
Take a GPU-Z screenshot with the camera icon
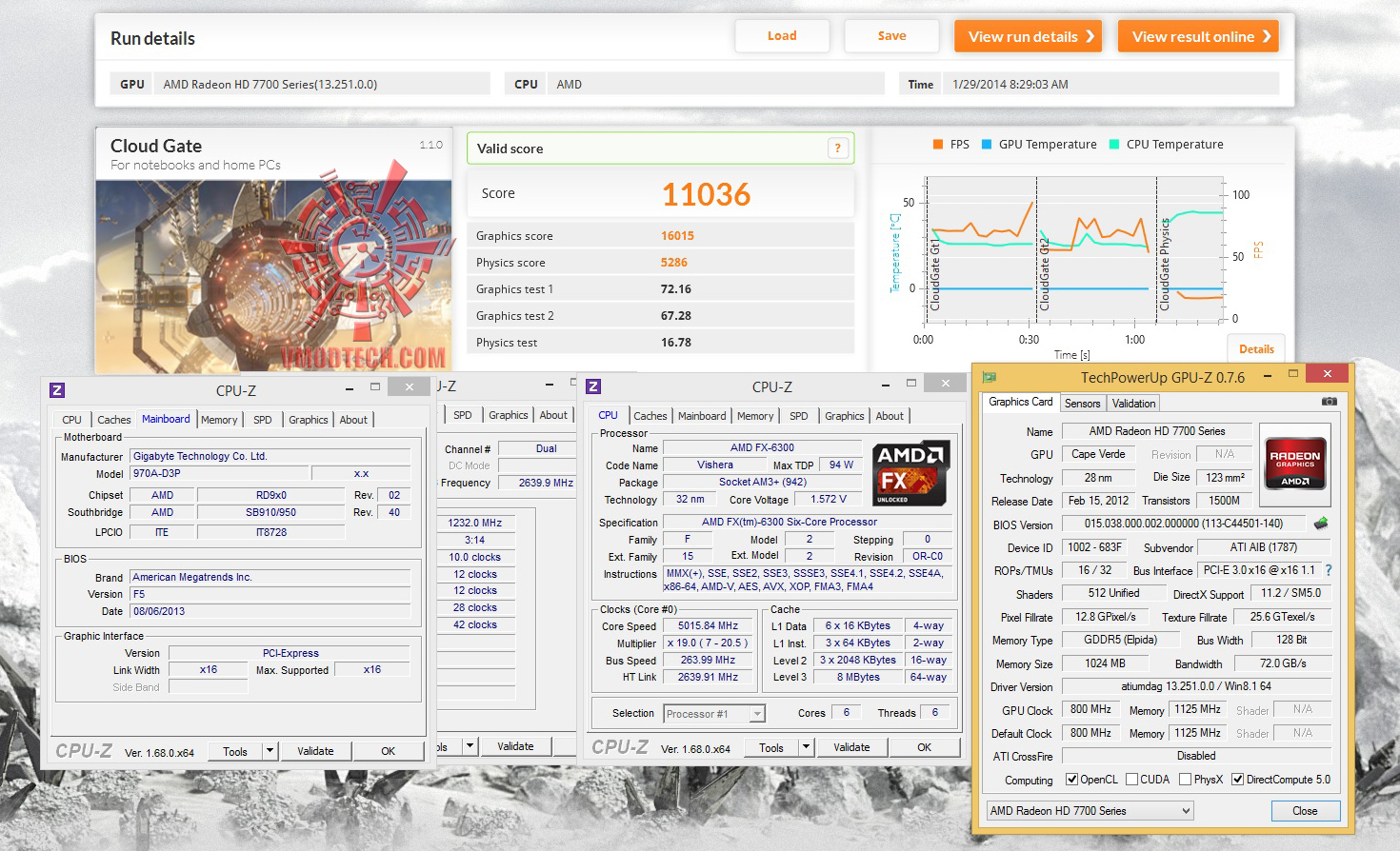(1330, 402)
